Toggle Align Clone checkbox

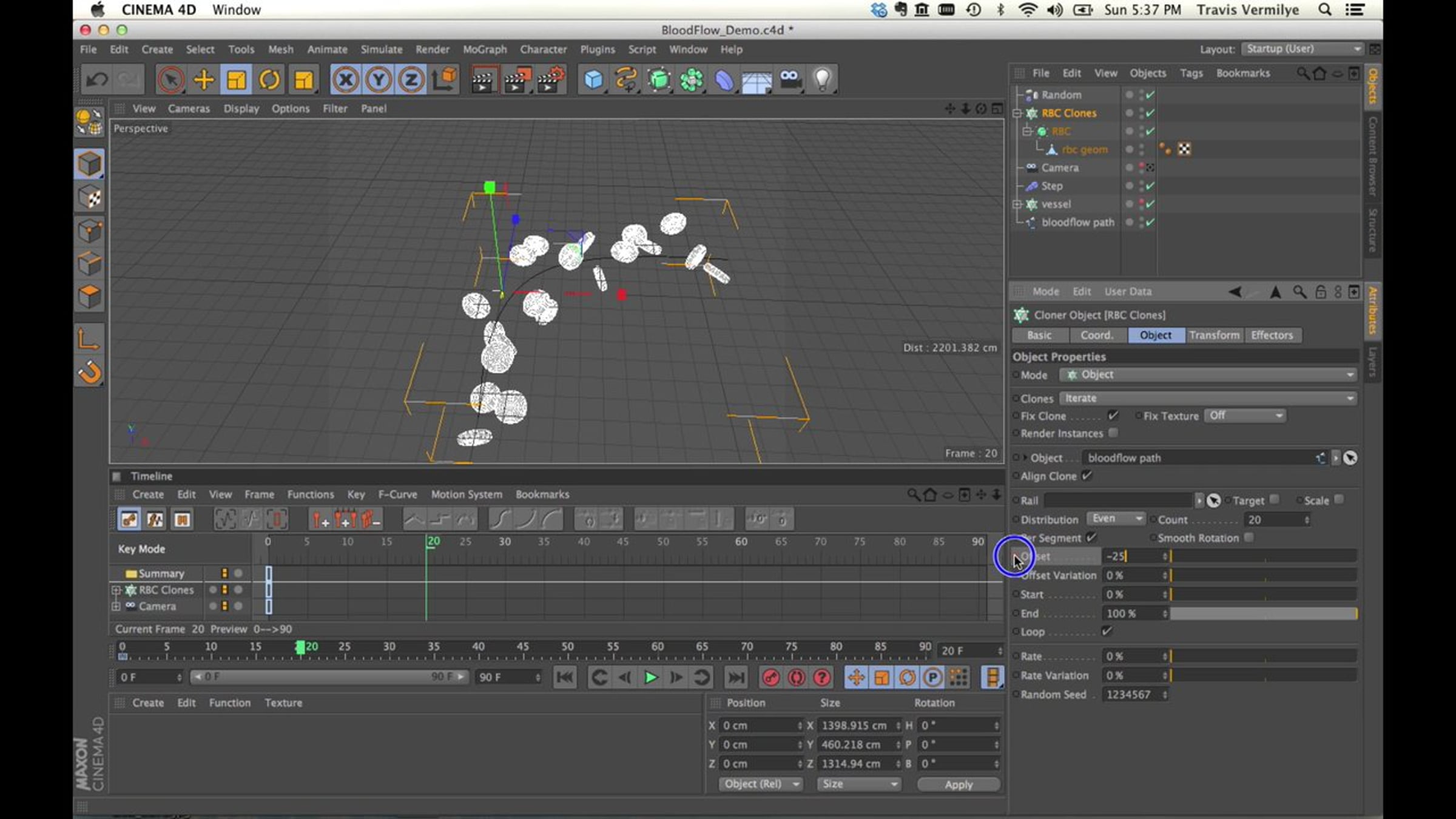pyautogui.click(x=1087, y=476)
